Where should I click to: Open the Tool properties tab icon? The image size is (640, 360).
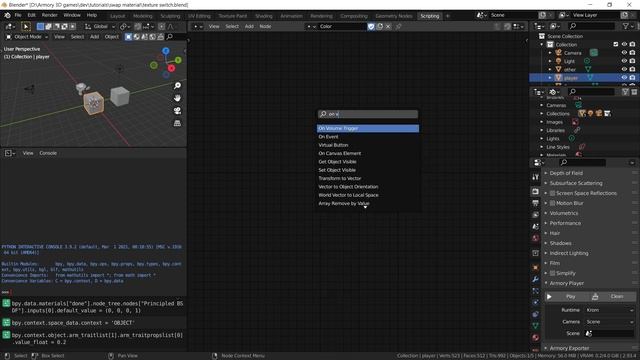[x=536, y=177]
